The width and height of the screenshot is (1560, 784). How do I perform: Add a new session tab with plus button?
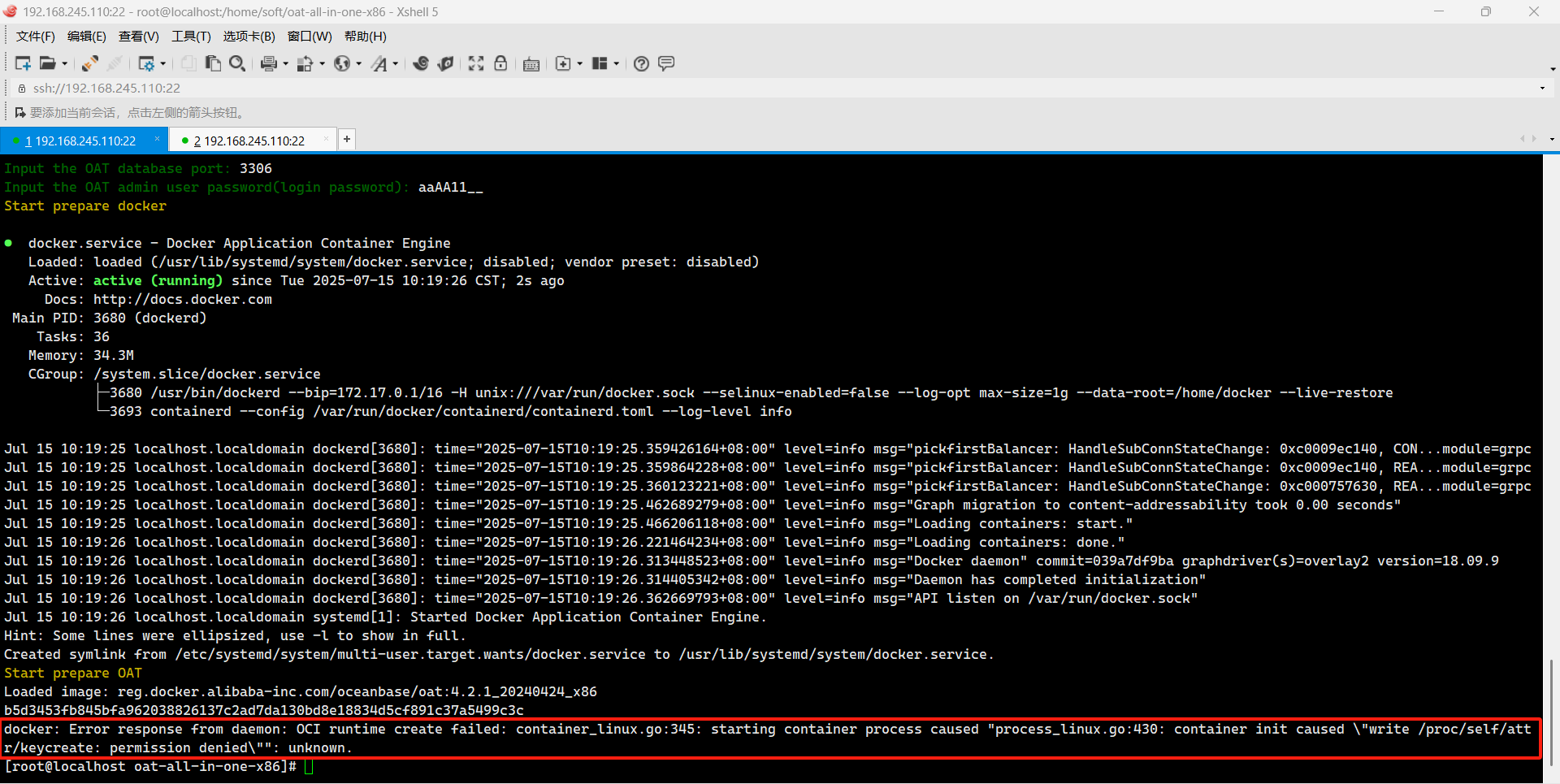(347, 139)
